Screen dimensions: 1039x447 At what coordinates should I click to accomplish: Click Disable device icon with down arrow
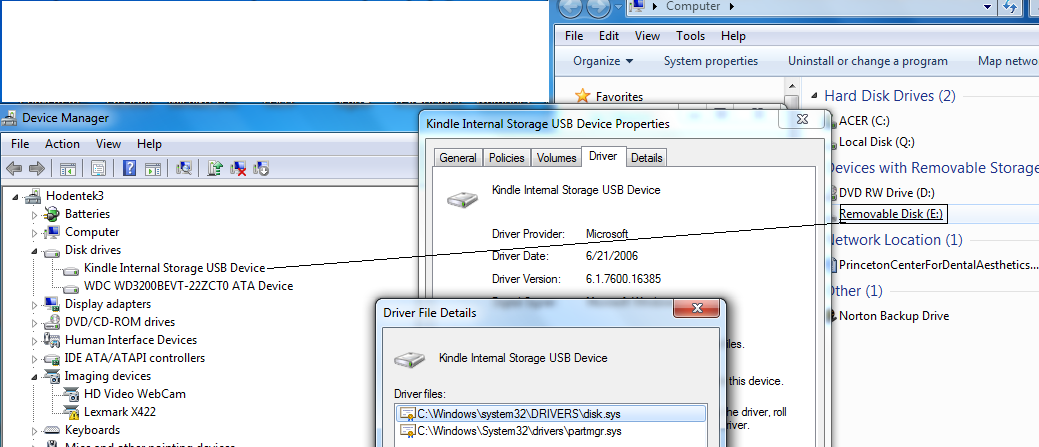pyautogui.click(x=261, y=169)
